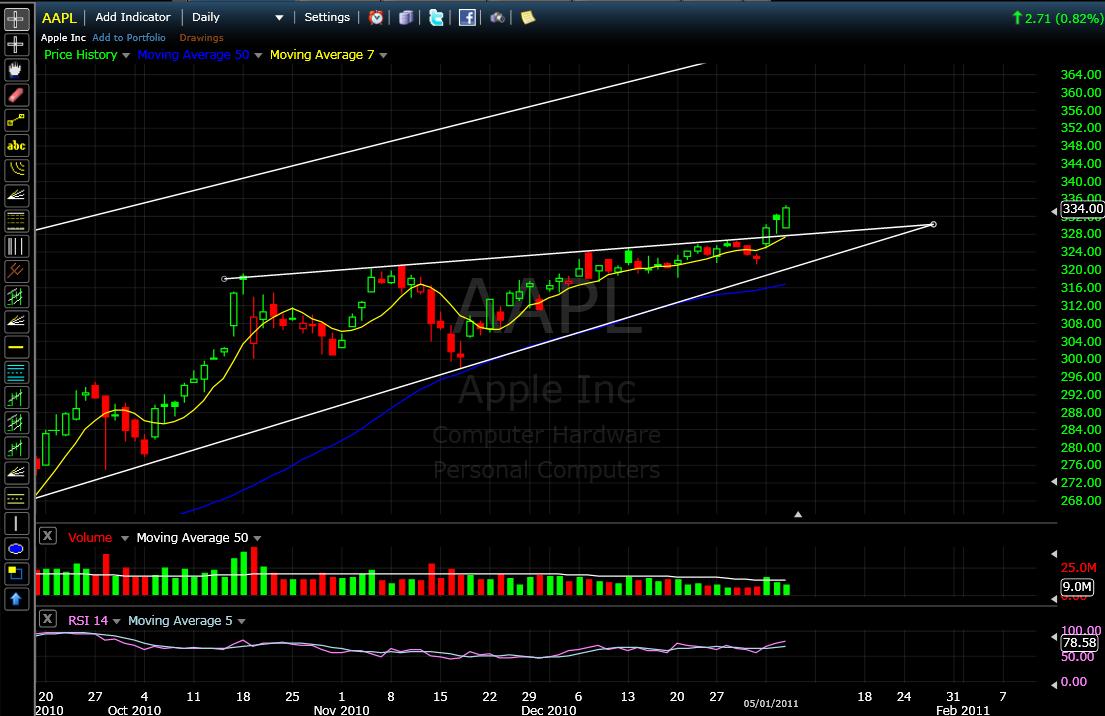Click the 9.0M volume value tag
Screen dimensions: 1105x716
(x=1078, y=586)
